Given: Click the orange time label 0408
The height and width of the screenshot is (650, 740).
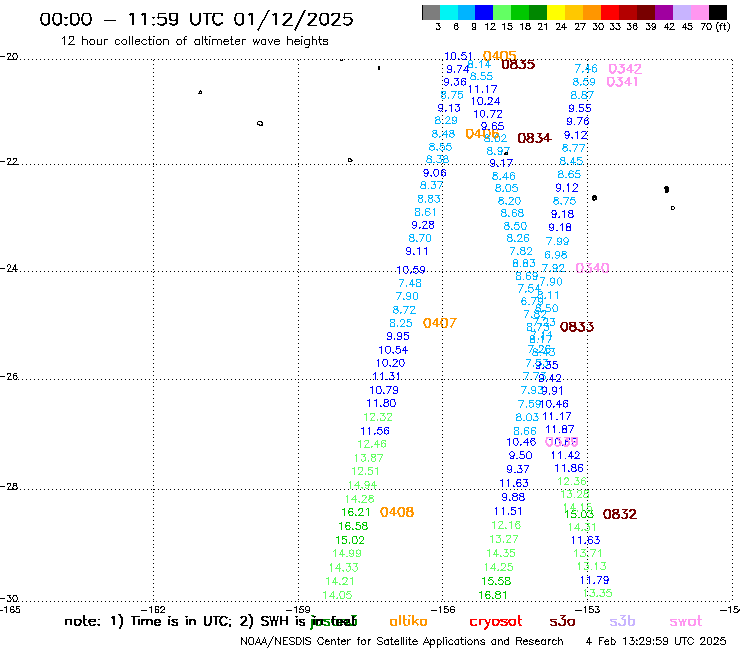Looking at the screenshot, I should (x=397, y=512).
